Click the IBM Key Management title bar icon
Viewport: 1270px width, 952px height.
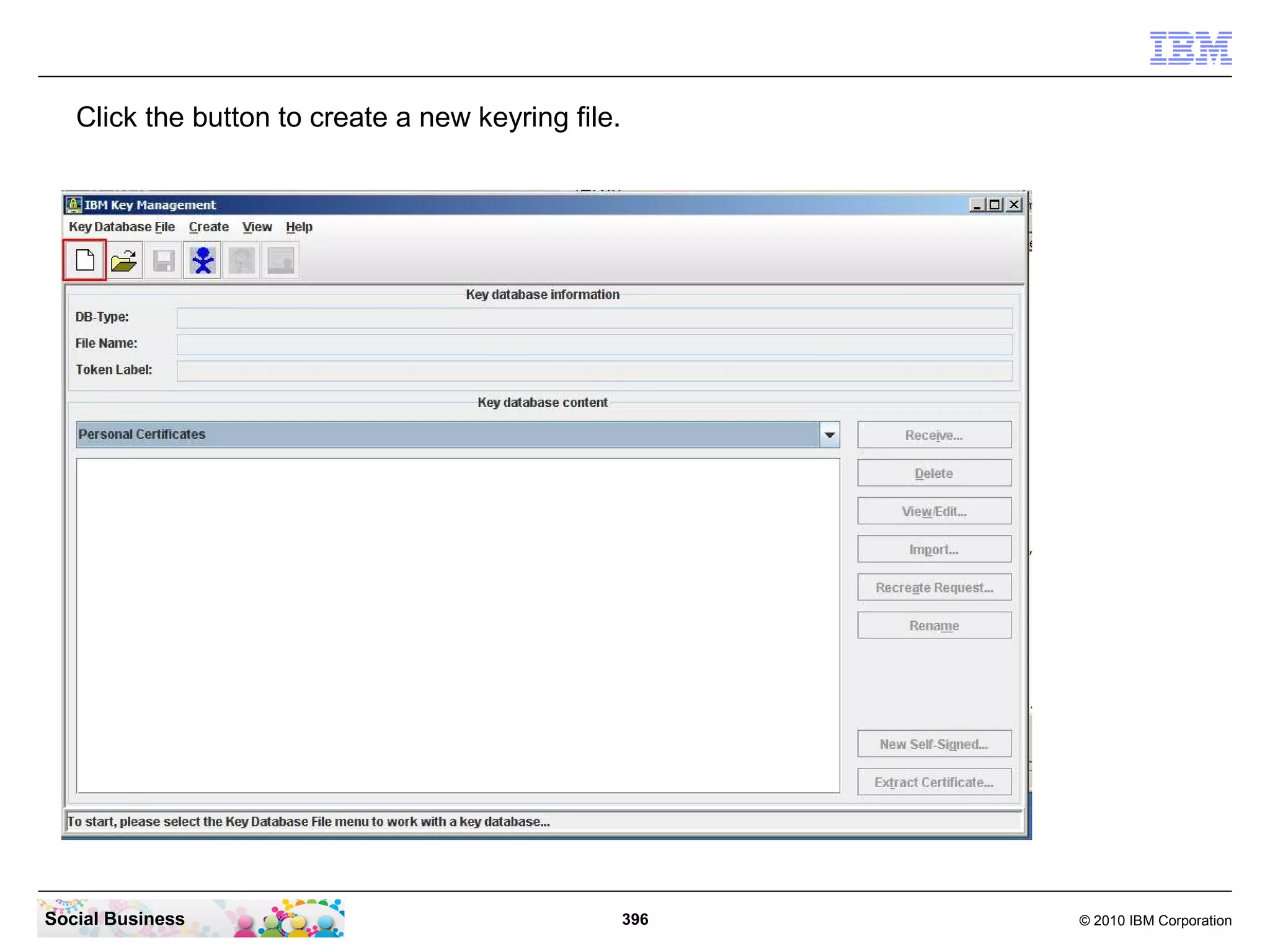[74, 205]
